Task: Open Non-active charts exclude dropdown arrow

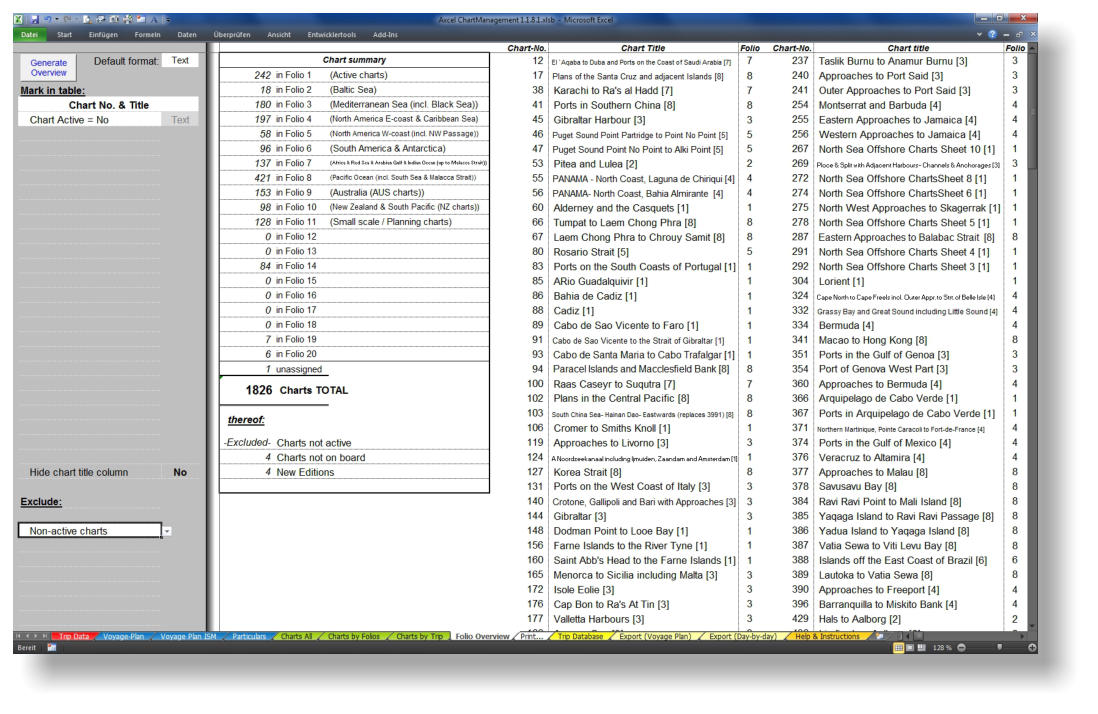Action: click(167, 531)
